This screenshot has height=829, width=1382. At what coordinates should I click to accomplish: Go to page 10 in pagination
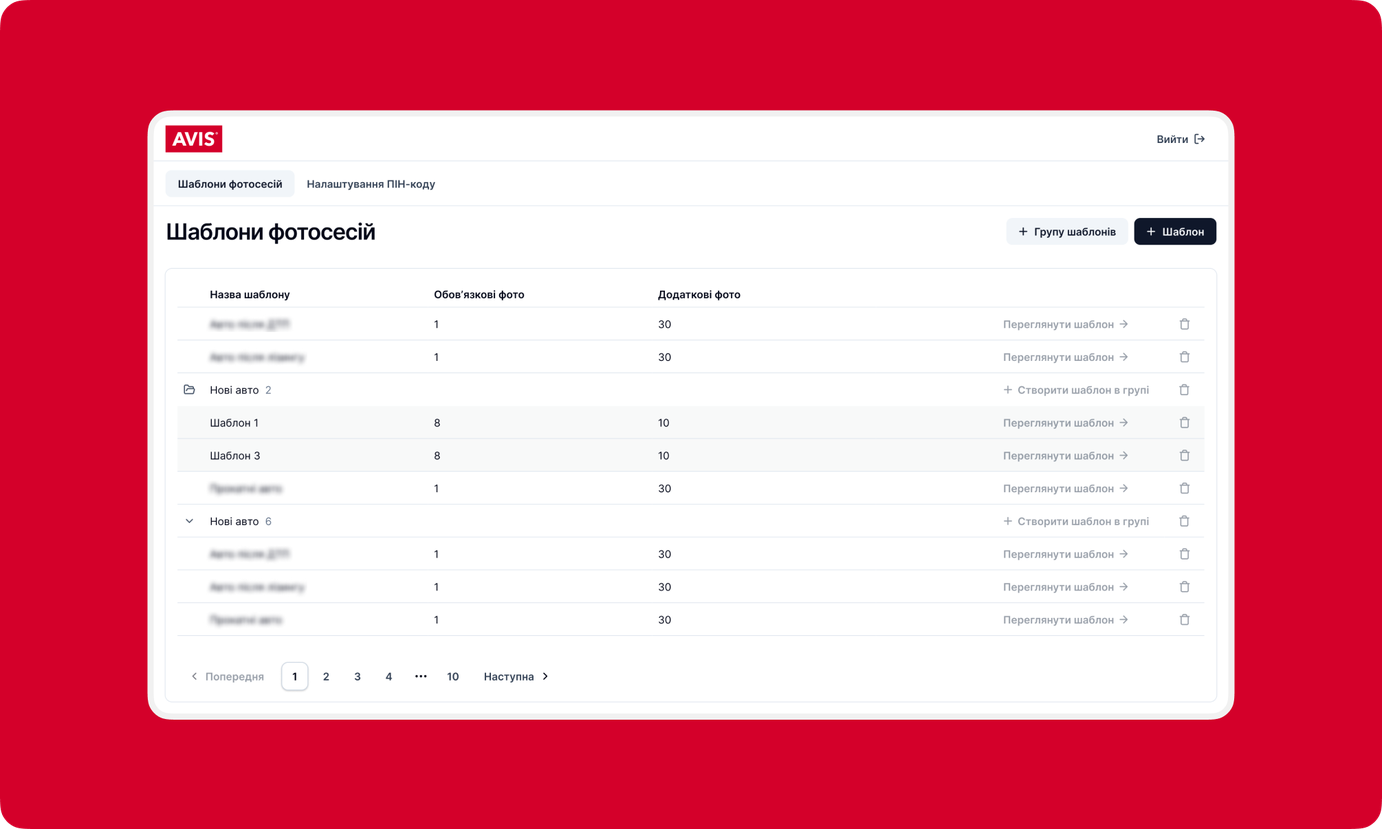pos(453,677)
